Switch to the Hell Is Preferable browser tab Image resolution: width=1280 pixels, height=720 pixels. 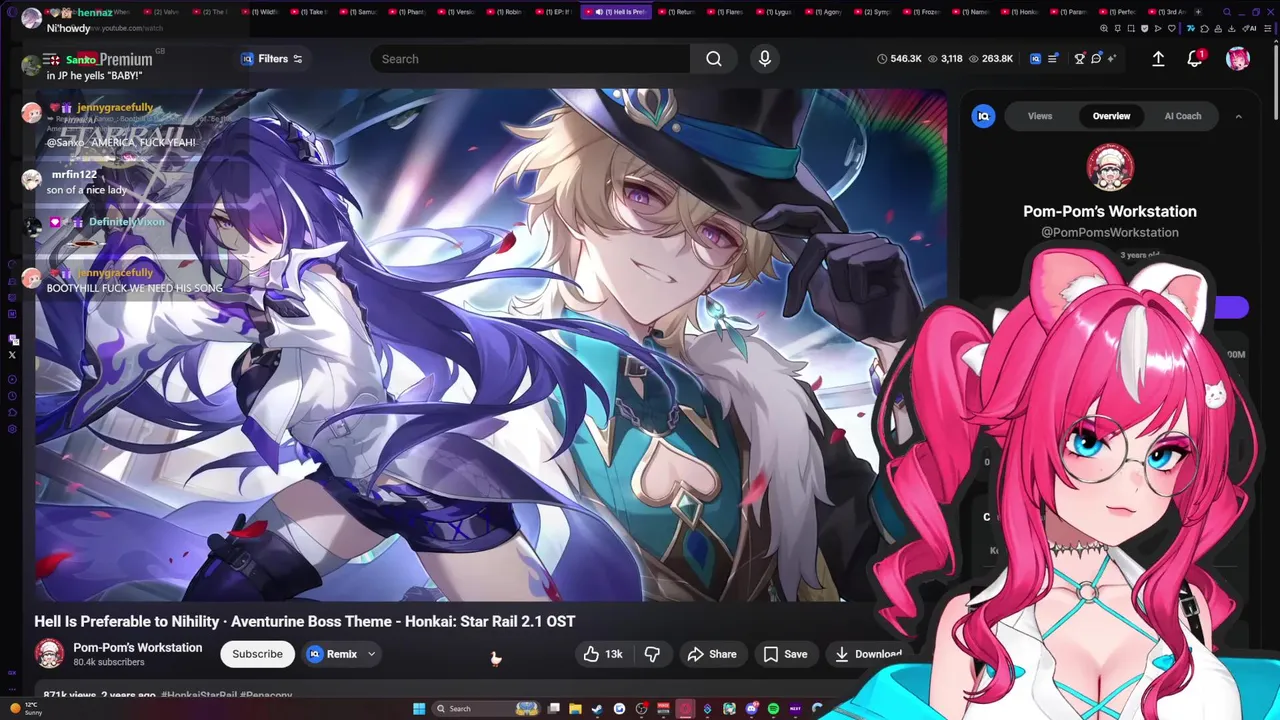[x=615, y=12]
